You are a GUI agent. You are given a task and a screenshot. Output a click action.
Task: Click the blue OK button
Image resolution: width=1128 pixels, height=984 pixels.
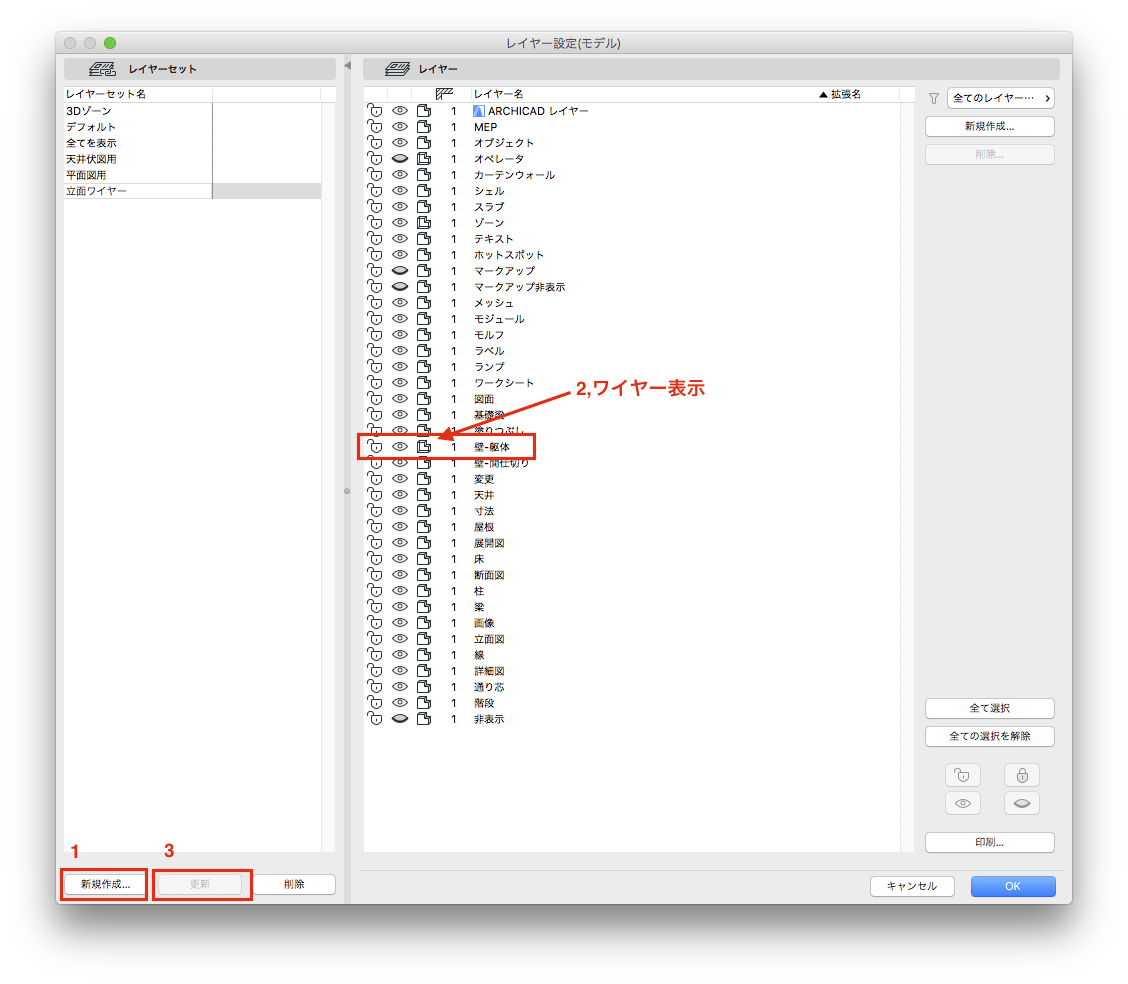(x=1013, y=886)
